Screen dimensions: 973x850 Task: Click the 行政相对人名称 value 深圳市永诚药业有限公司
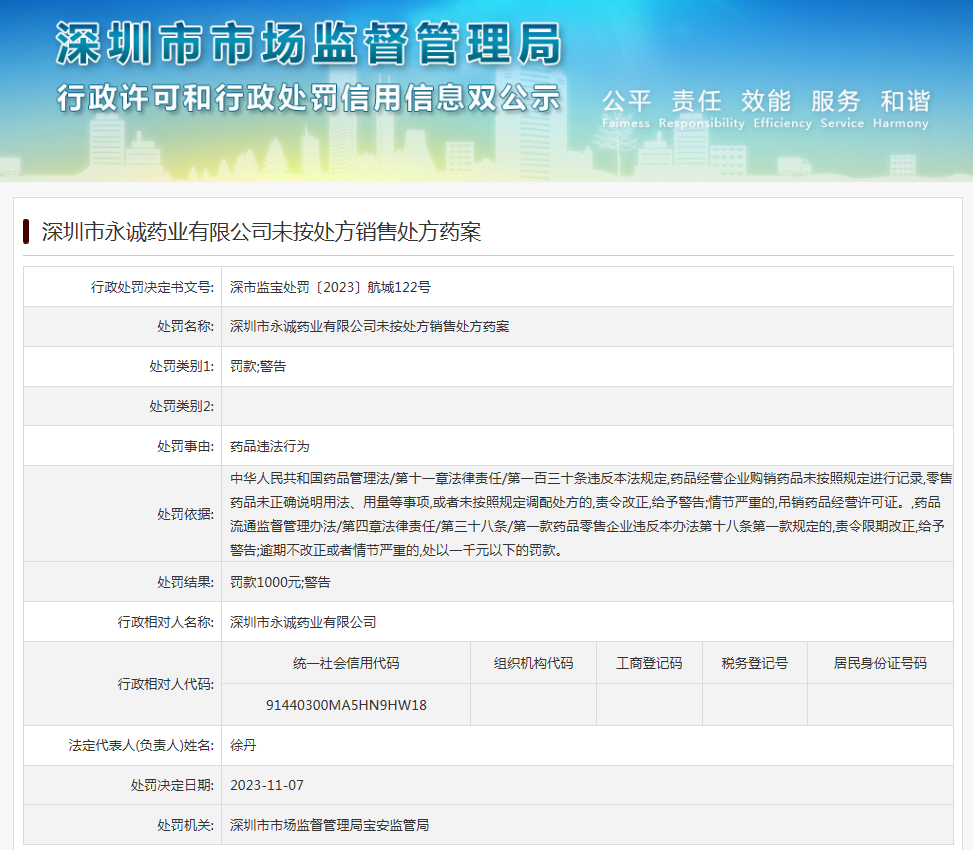303,622
